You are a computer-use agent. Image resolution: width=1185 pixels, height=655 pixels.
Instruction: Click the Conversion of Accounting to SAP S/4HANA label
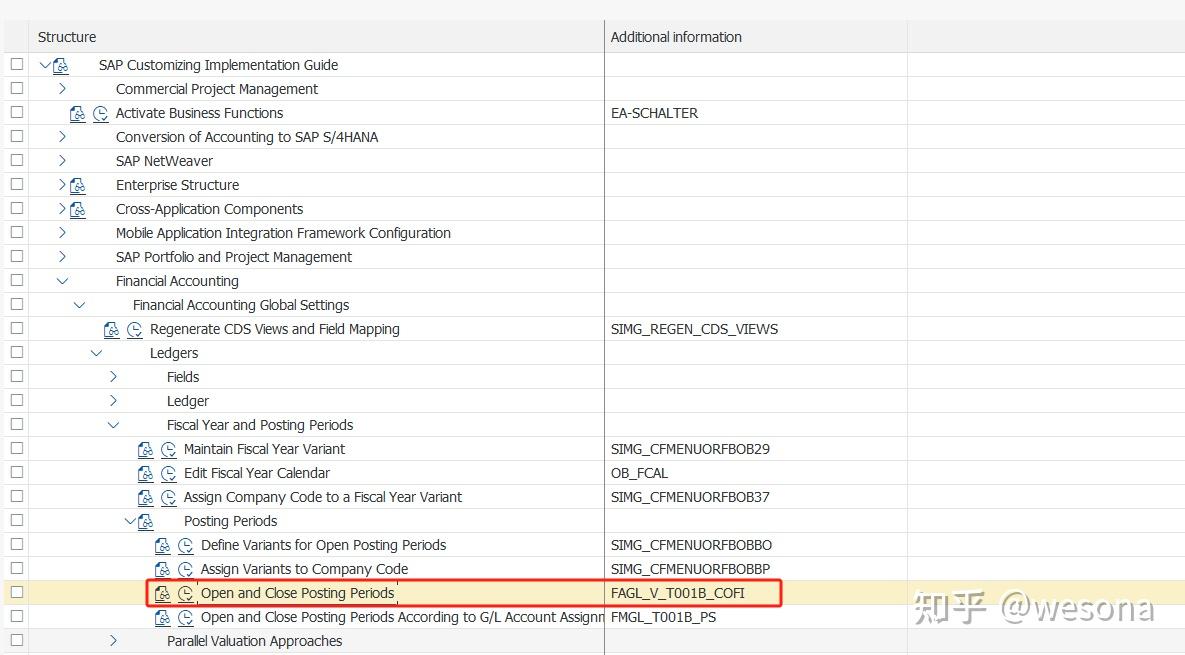[x=247, y=137]
